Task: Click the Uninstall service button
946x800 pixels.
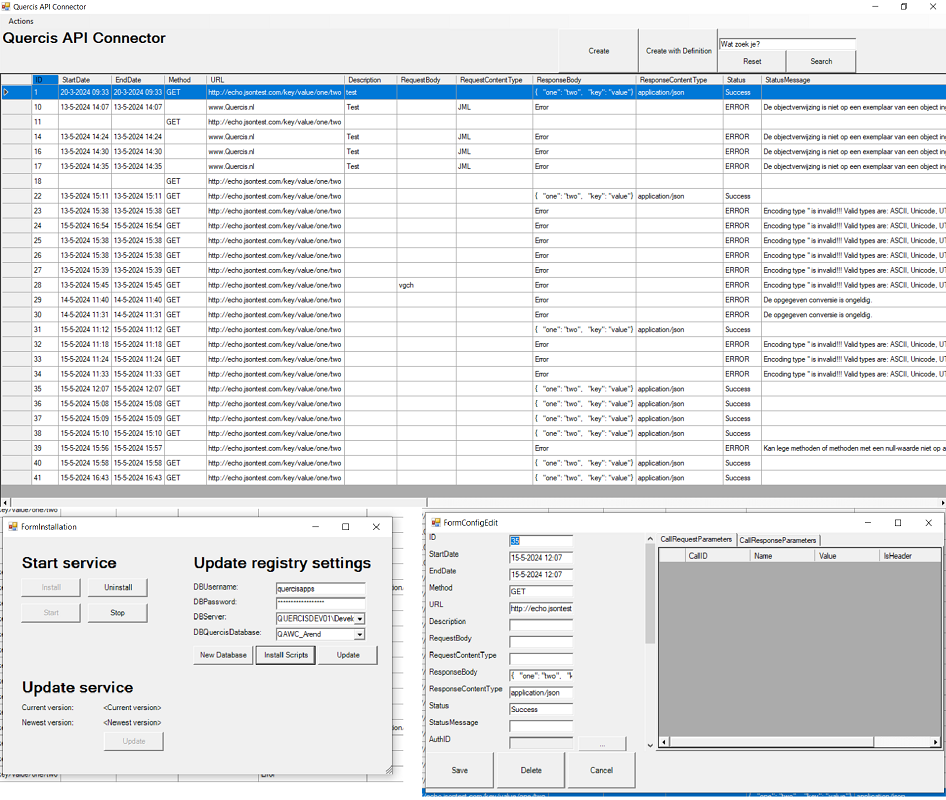Action: (x=117, y=588)
